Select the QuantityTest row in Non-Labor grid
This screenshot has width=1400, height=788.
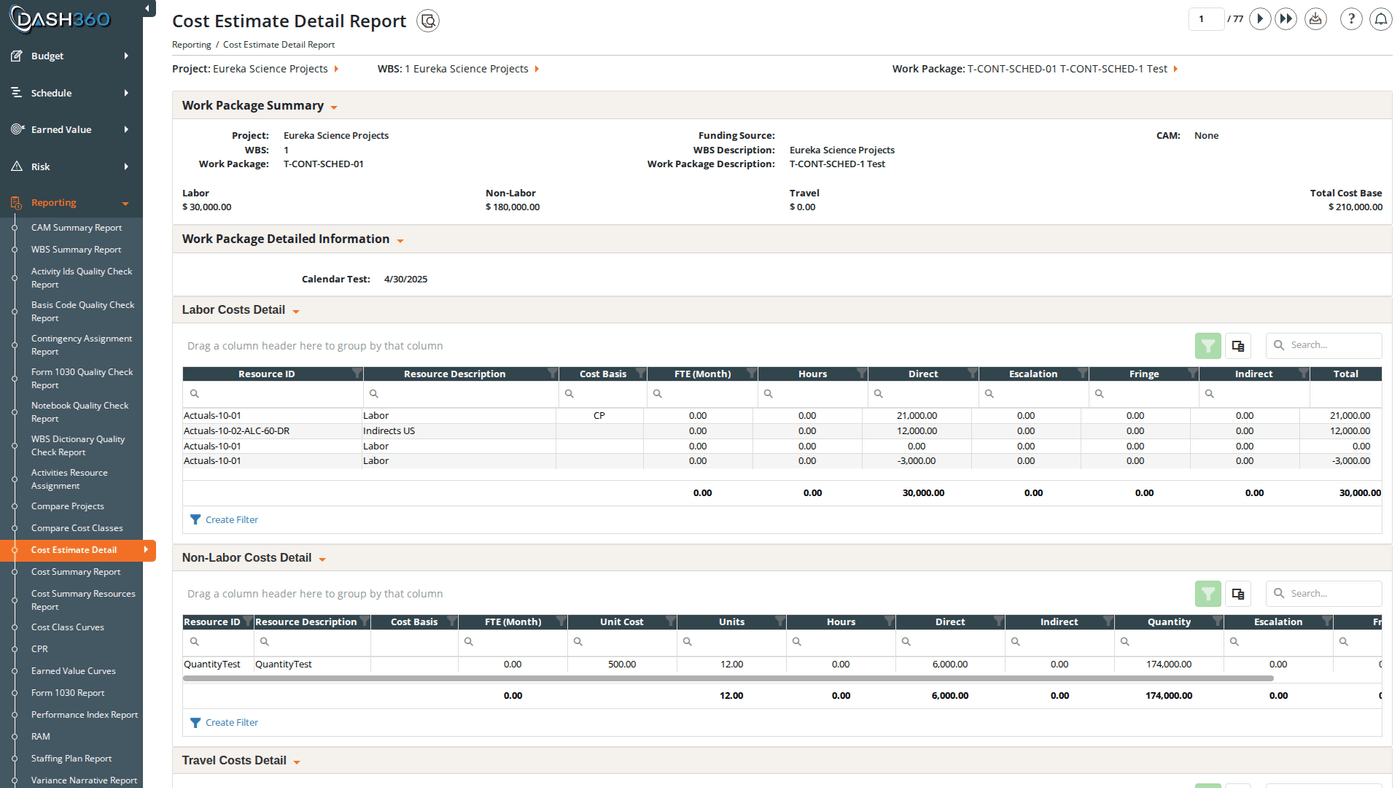coord(782,664)
